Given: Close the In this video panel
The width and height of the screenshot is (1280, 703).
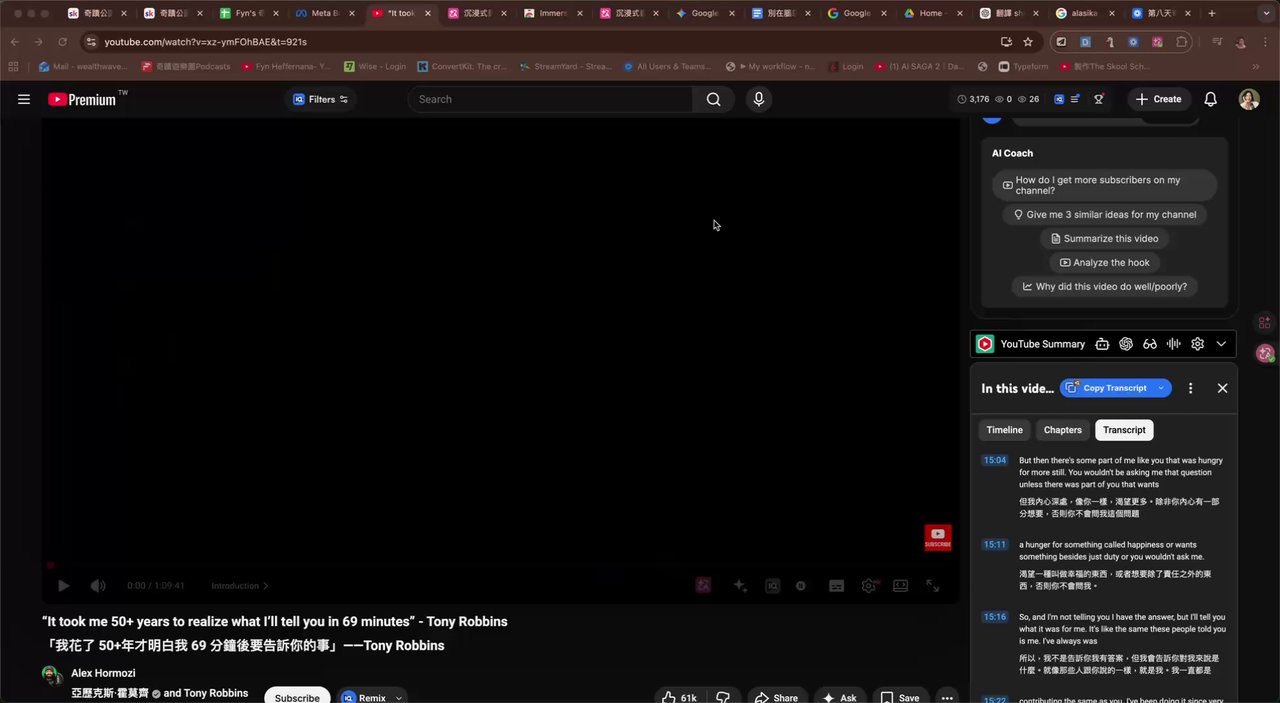Looking at the screenshot, I should (x=1222, y=388).
